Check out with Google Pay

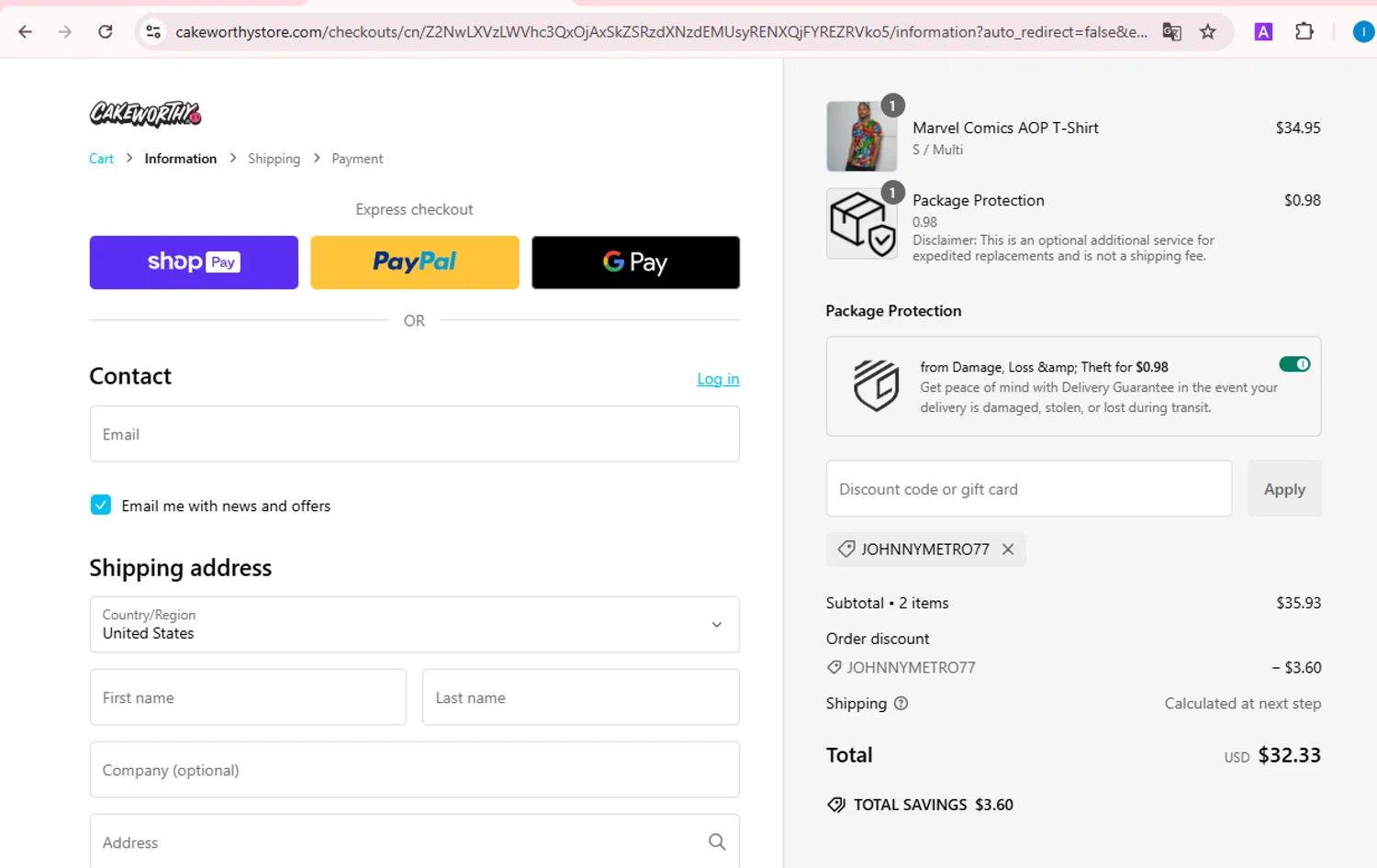pyautogui.click(x=635, y=262)
